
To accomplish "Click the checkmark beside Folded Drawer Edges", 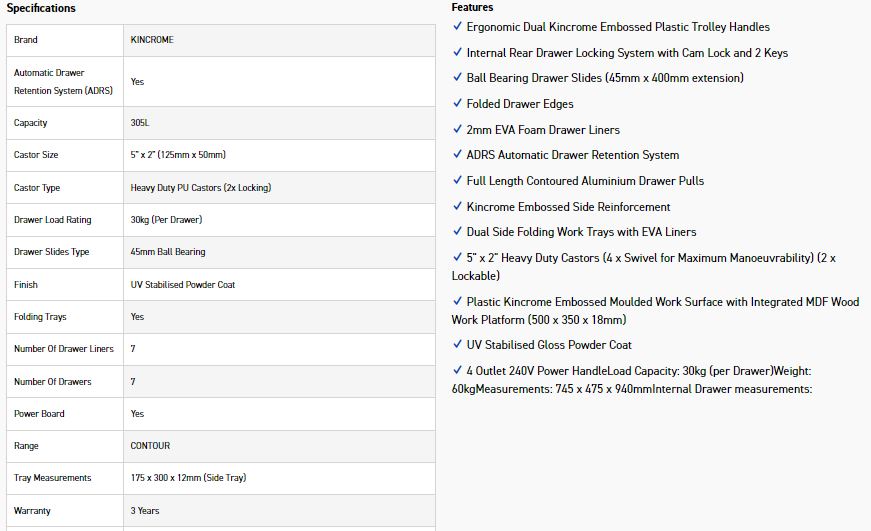I will (457, 104).
